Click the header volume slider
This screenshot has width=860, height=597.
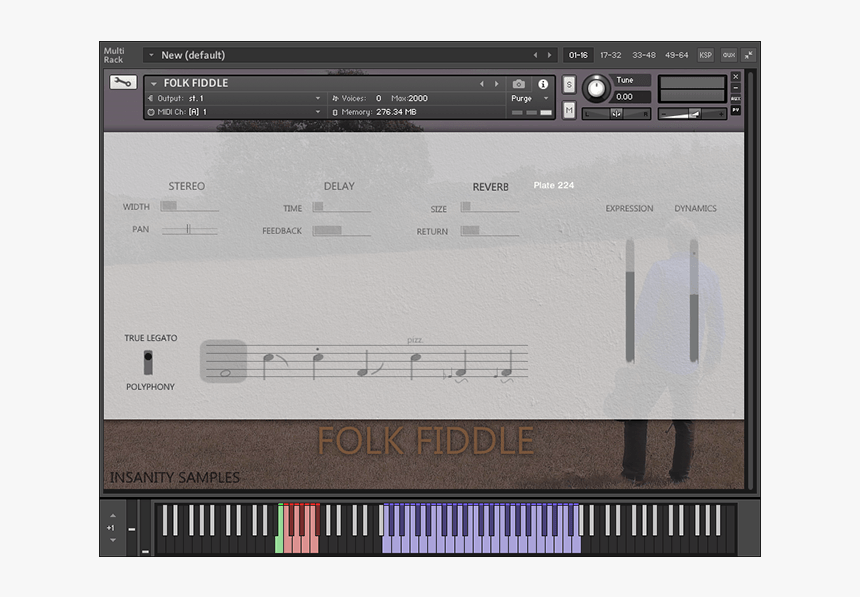tap(692, 114)
